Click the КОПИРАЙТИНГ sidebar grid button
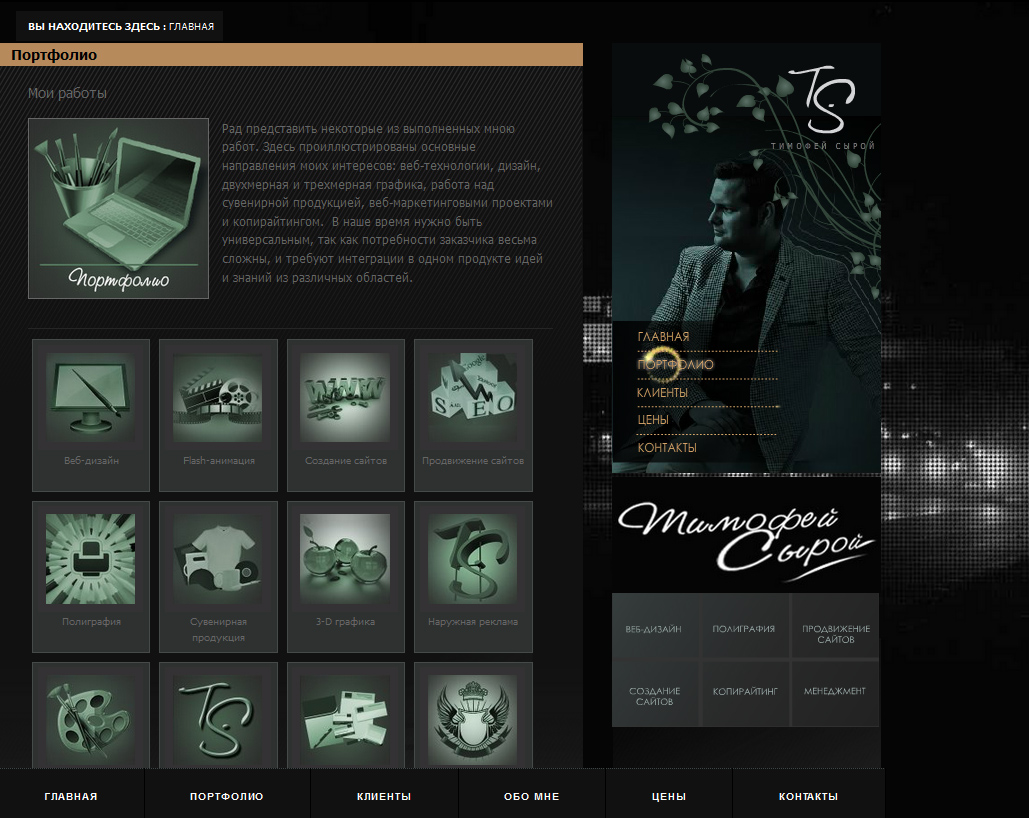Viewport: 1029px width, 818px height. pos(744,695)
